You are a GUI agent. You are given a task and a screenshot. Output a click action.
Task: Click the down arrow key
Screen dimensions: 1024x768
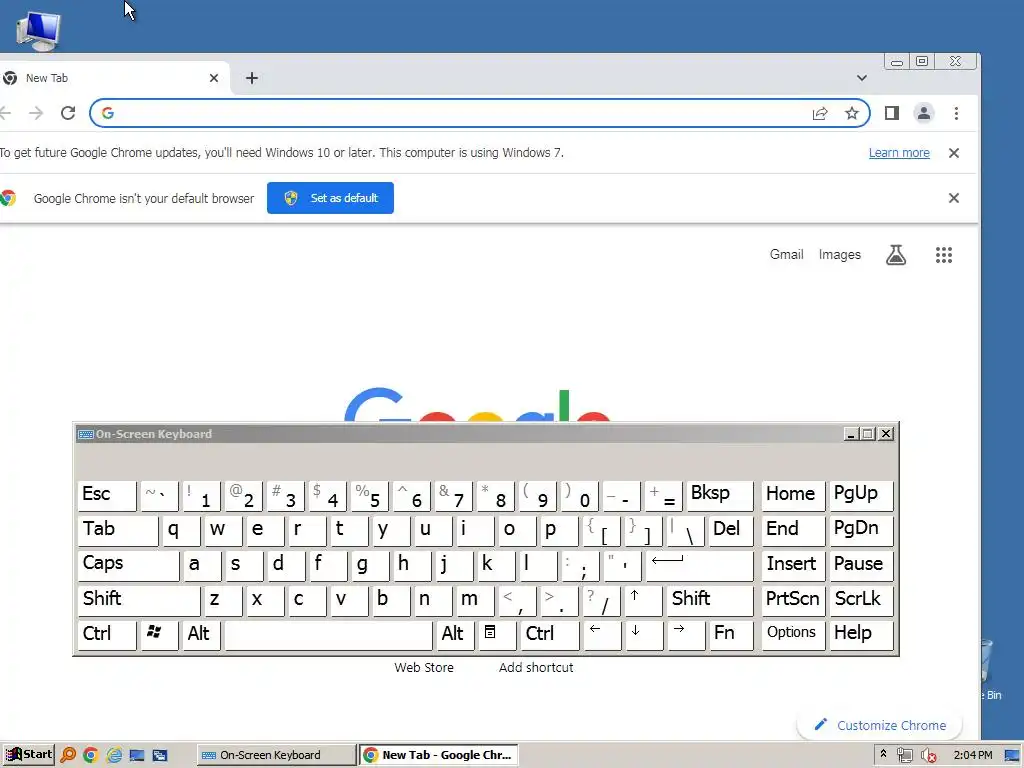(644, 635)
